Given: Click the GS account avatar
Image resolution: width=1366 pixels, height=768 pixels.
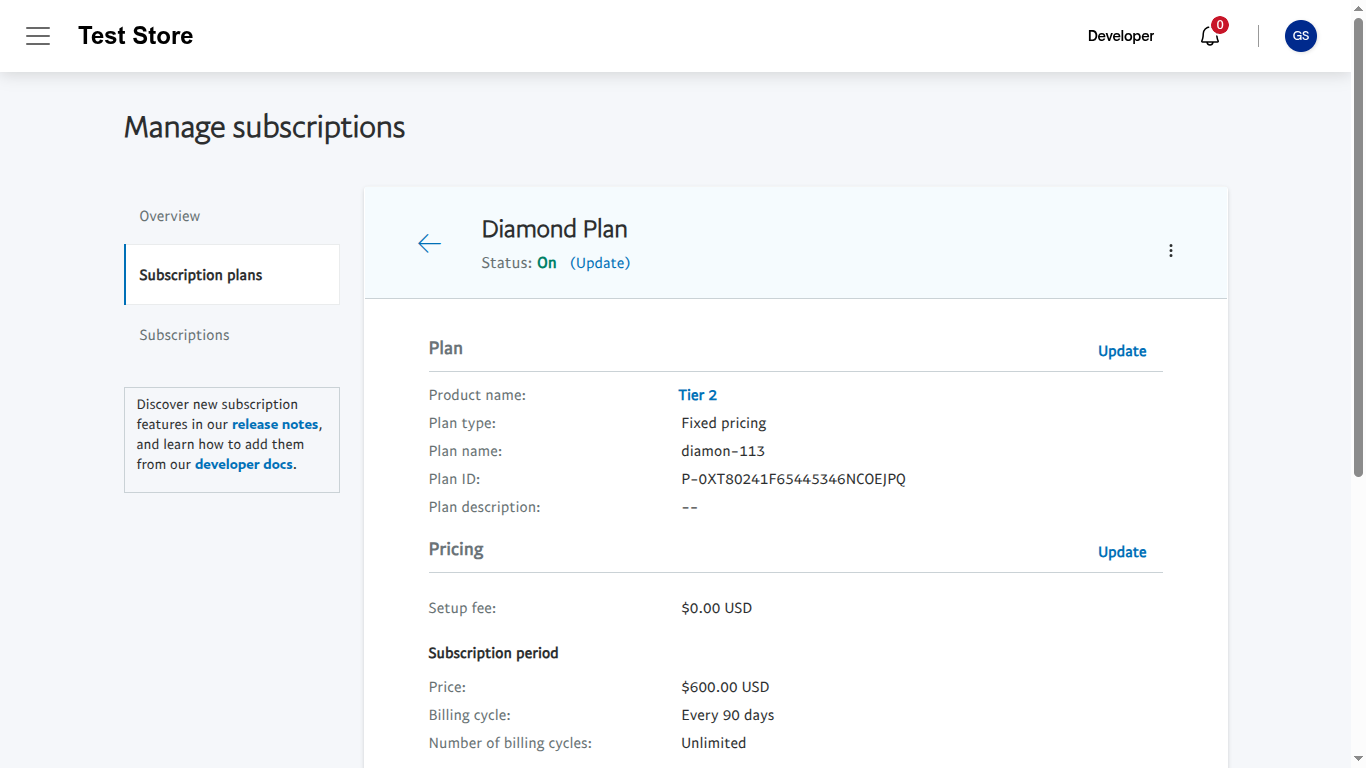Looking at the screenshot, I should 1300,36.
